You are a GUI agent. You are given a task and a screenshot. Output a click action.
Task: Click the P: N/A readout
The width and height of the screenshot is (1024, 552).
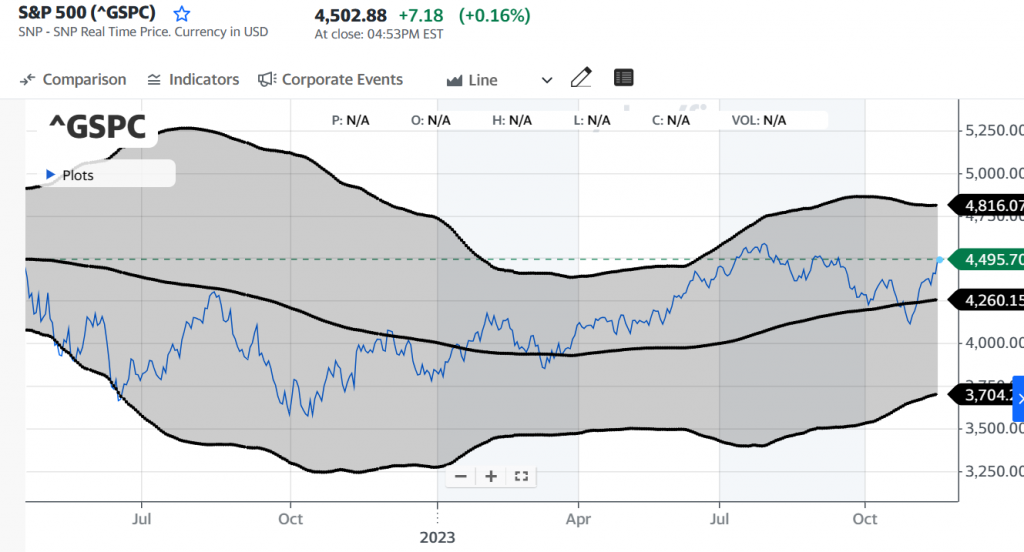(x=351, y=120)
